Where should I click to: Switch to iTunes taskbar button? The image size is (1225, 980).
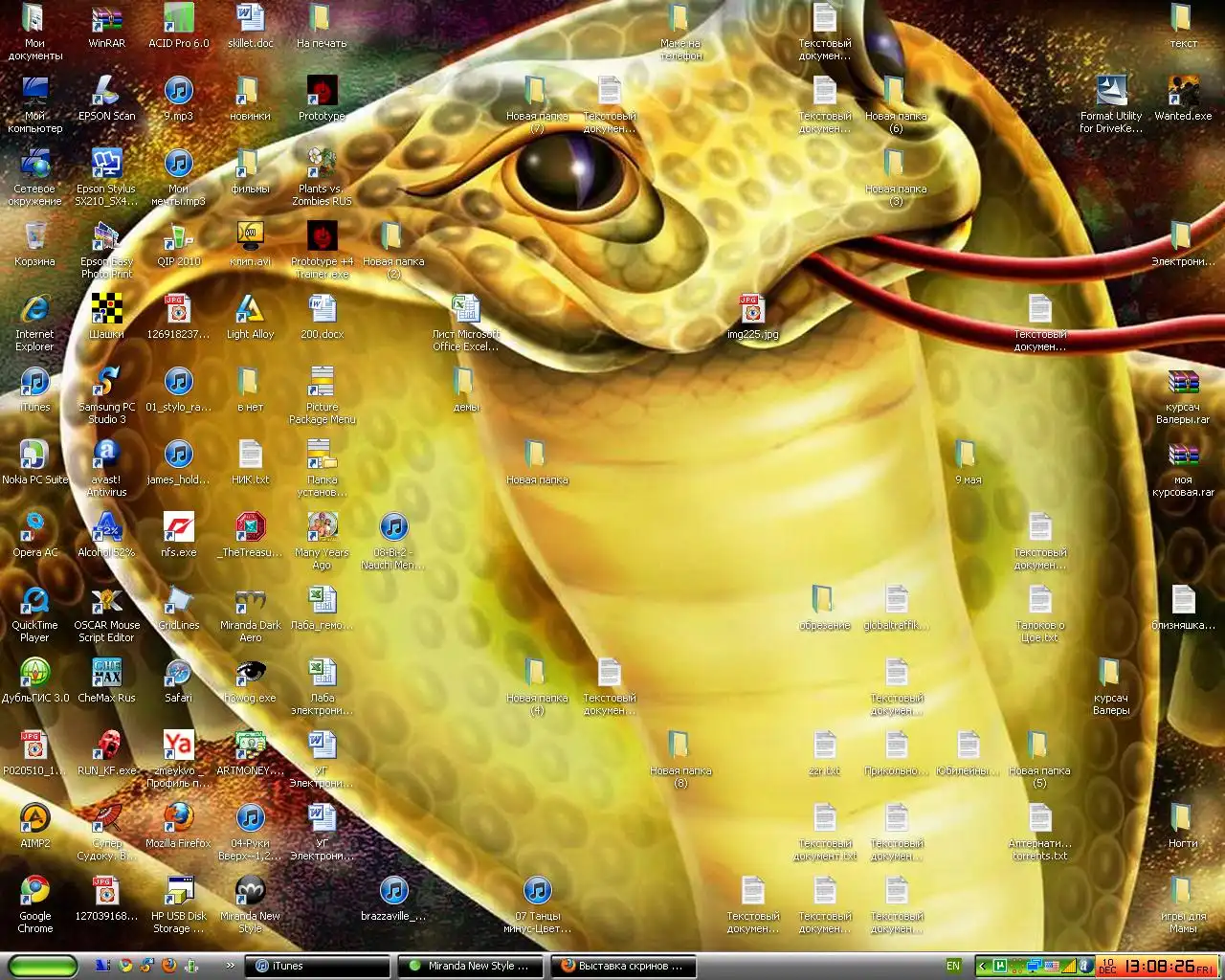(x=318, y=966)
